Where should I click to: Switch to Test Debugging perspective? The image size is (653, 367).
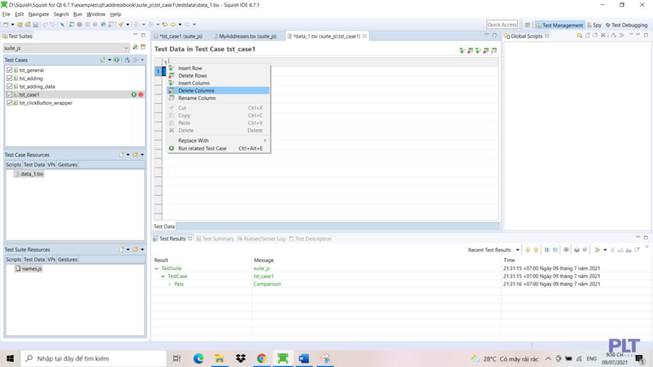626,25
